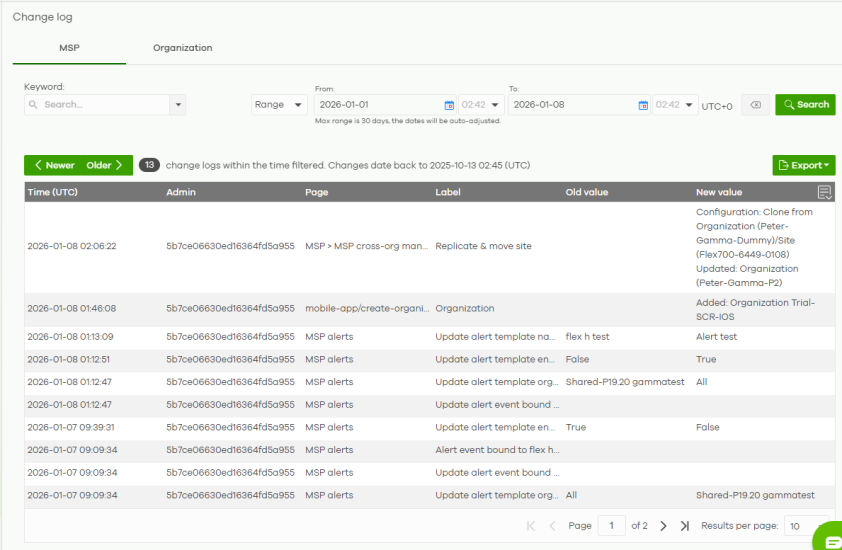Switch to the Organization tab
The height and width of the screenshot is (550, 842).
pyautogui.click(x=182, y=48)
